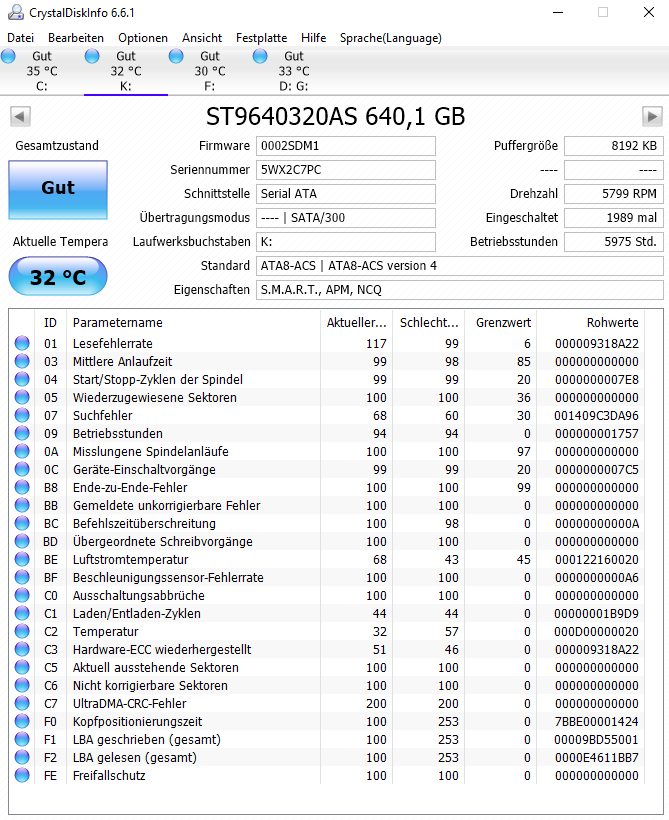Click the Drehzahl value 5799 RPM
The height and width of the screenshot is (820, 669).
pyautogui.click(x=614, y=194)
